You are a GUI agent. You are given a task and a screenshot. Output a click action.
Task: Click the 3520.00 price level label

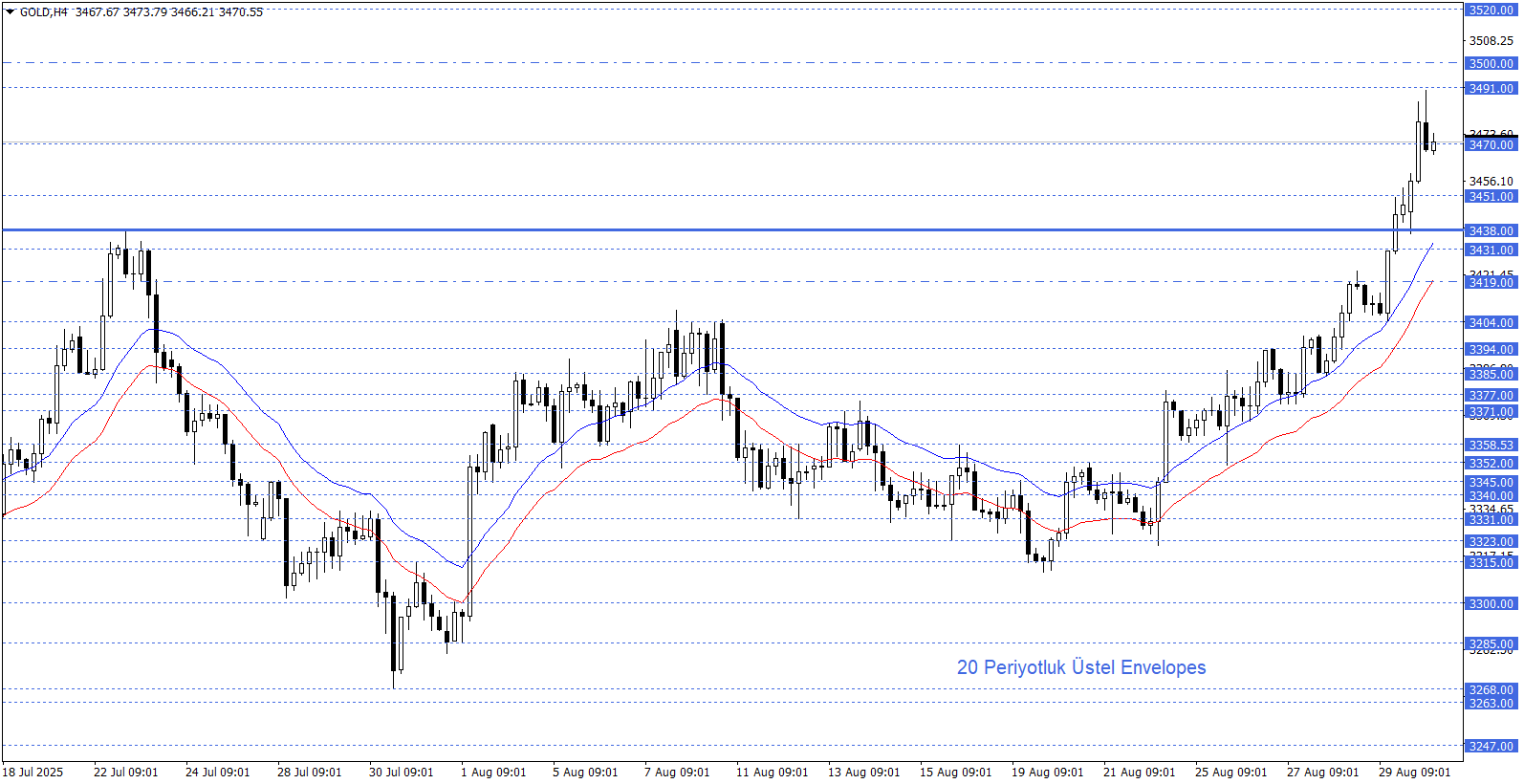pyautogui.click(x=1491, y=11)
